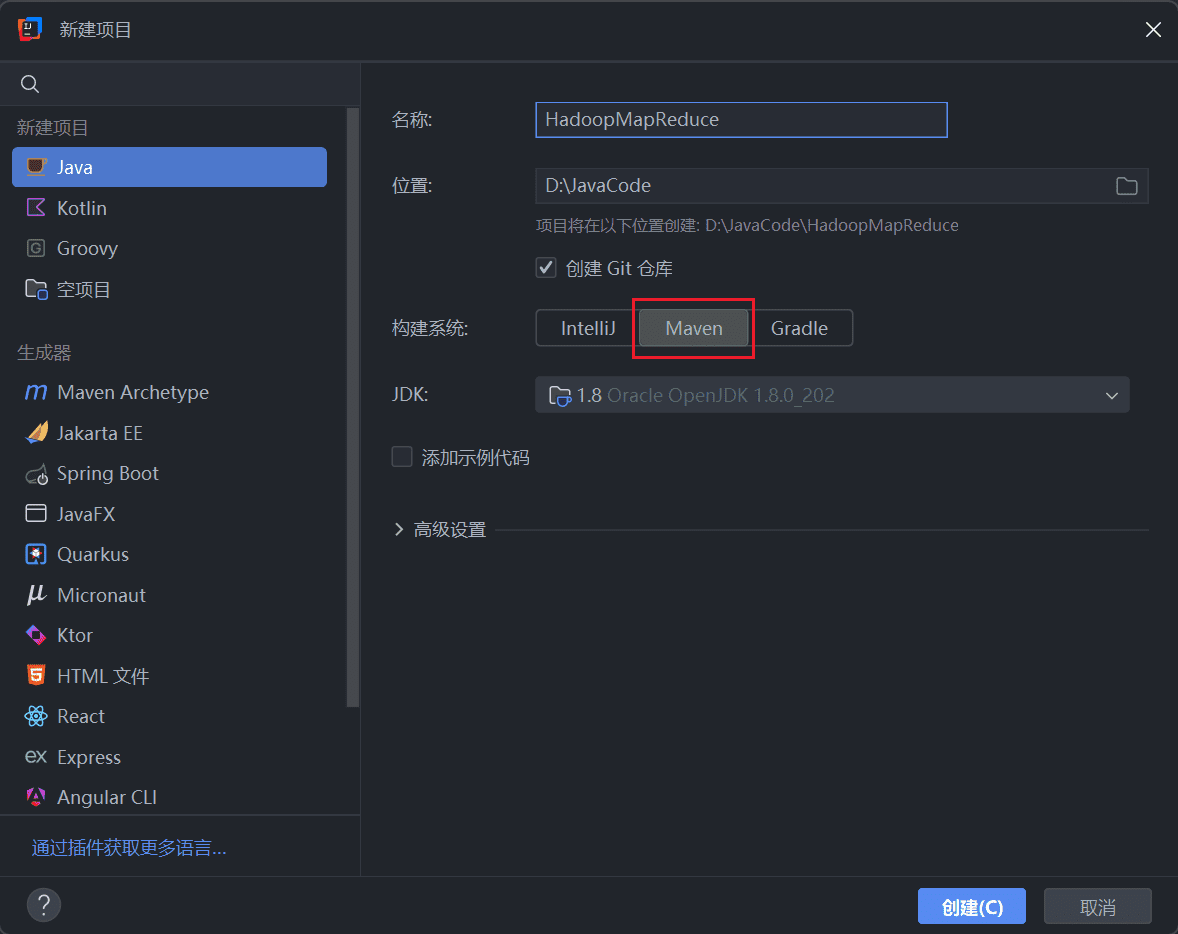Expand the 高级设置 section
The image size is (1178, 934).
440,530
